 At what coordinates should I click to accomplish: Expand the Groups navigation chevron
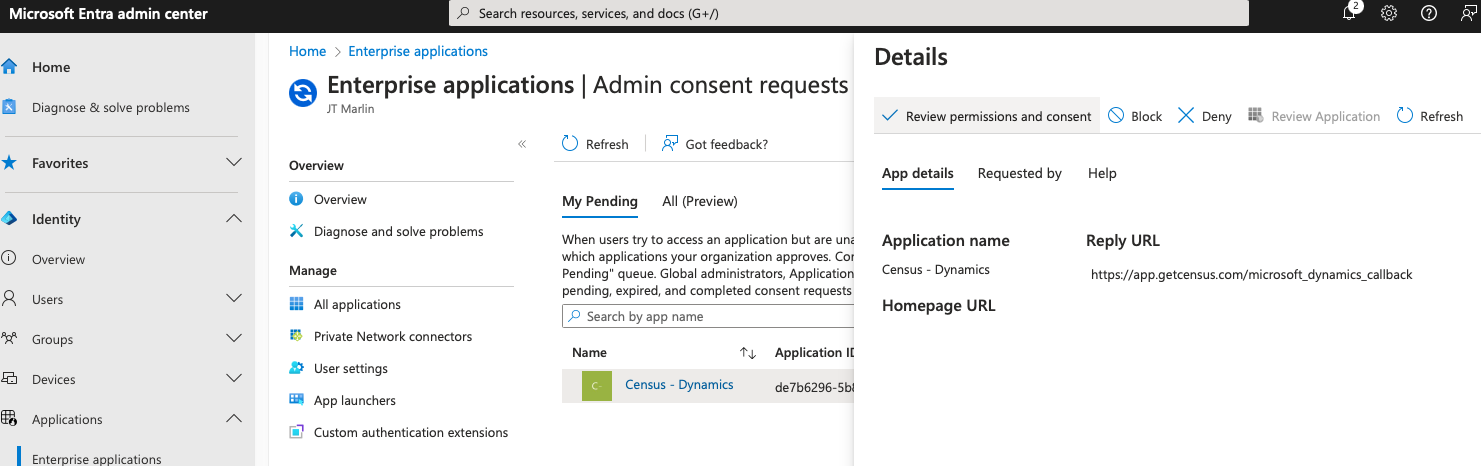point(234,339)
